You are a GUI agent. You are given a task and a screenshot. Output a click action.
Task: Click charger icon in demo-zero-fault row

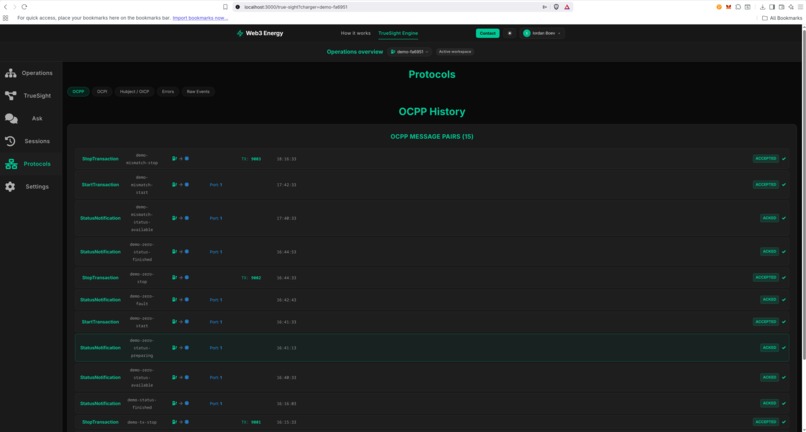coord(174,299)
